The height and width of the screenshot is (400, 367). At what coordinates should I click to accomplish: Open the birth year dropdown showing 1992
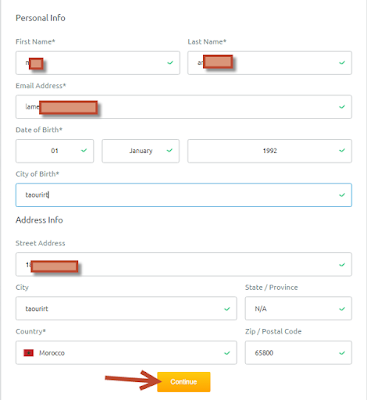(x=269, y=151)
